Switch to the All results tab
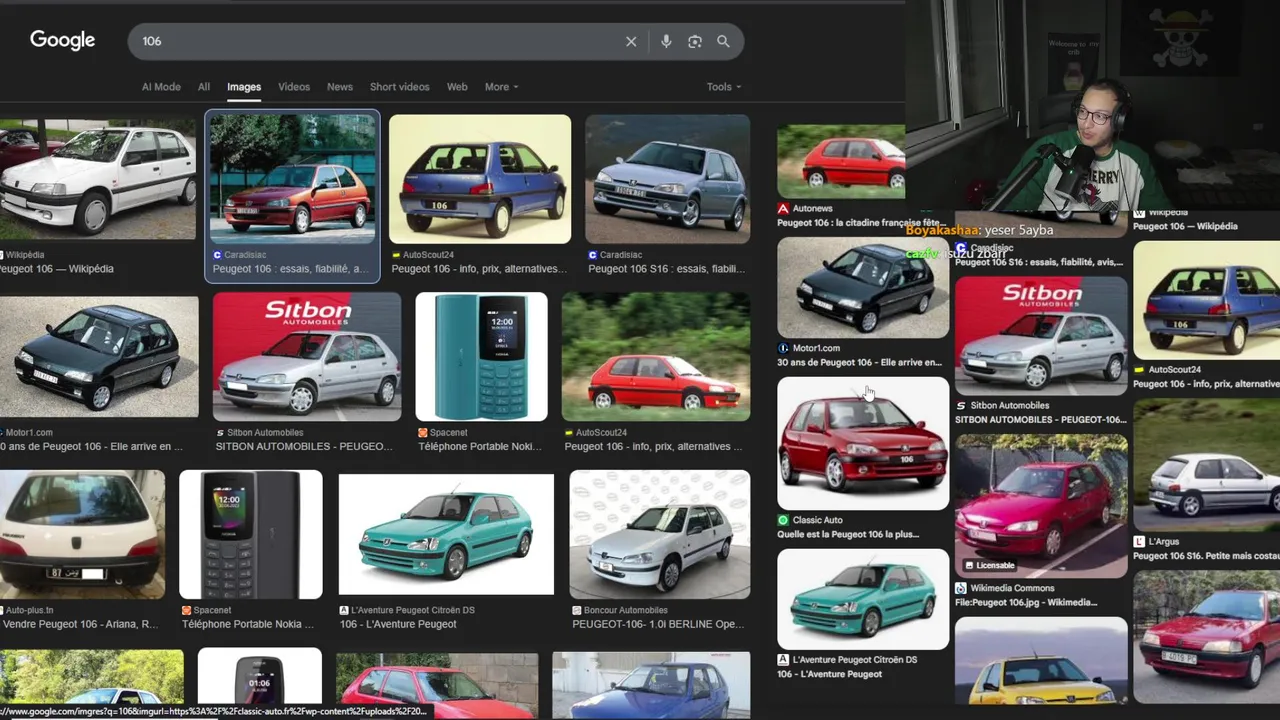Screen dimensions: 1280x720 click(204, 87)
